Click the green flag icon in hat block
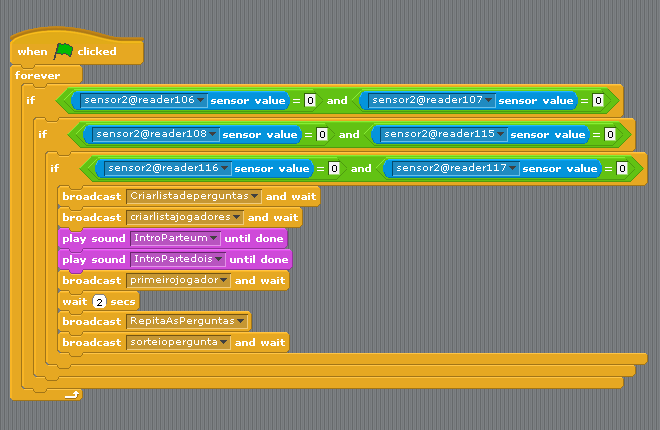Screen dimensions: 660x430 click(x=64, y=51)
